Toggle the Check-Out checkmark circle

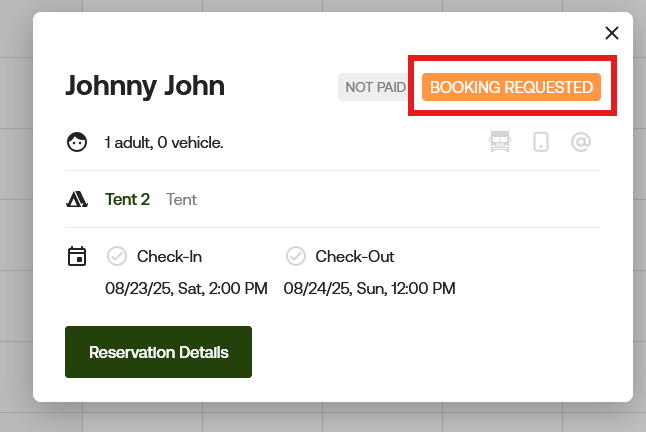pos(296,256)
